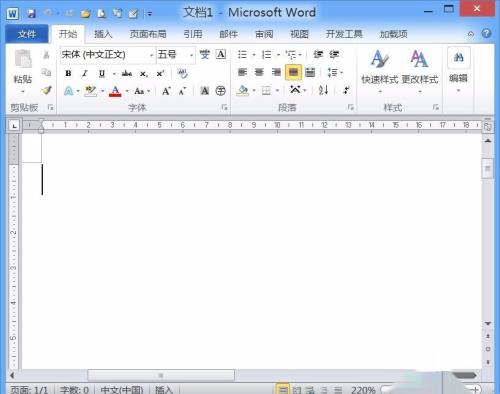Open the font size dropdown 五号
500x394 pixels.
pyautogui.click(x=175, y=54)
